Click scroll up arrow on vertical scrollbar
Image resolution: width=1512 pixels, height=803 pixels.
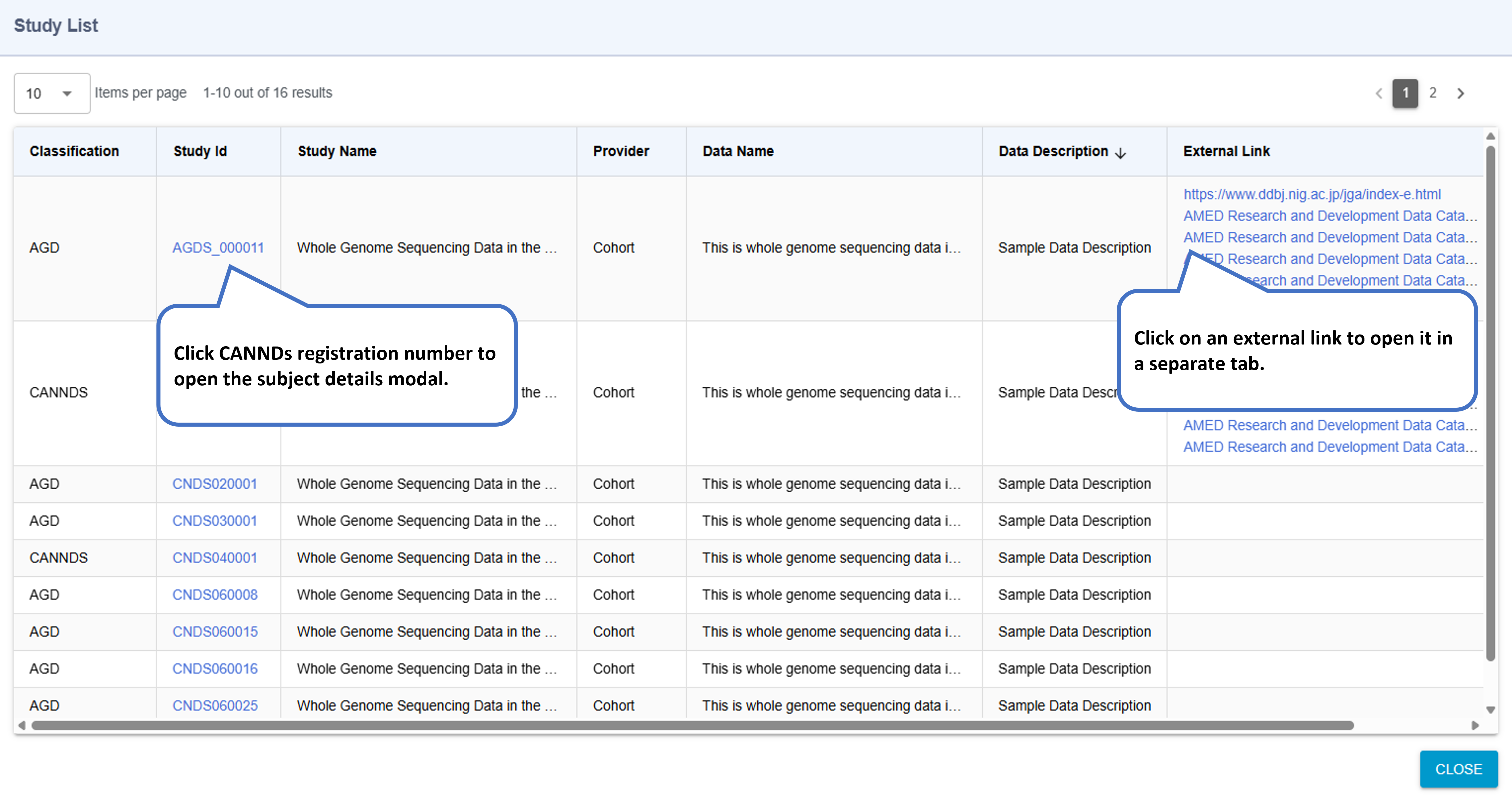(x=1490, y=136)
